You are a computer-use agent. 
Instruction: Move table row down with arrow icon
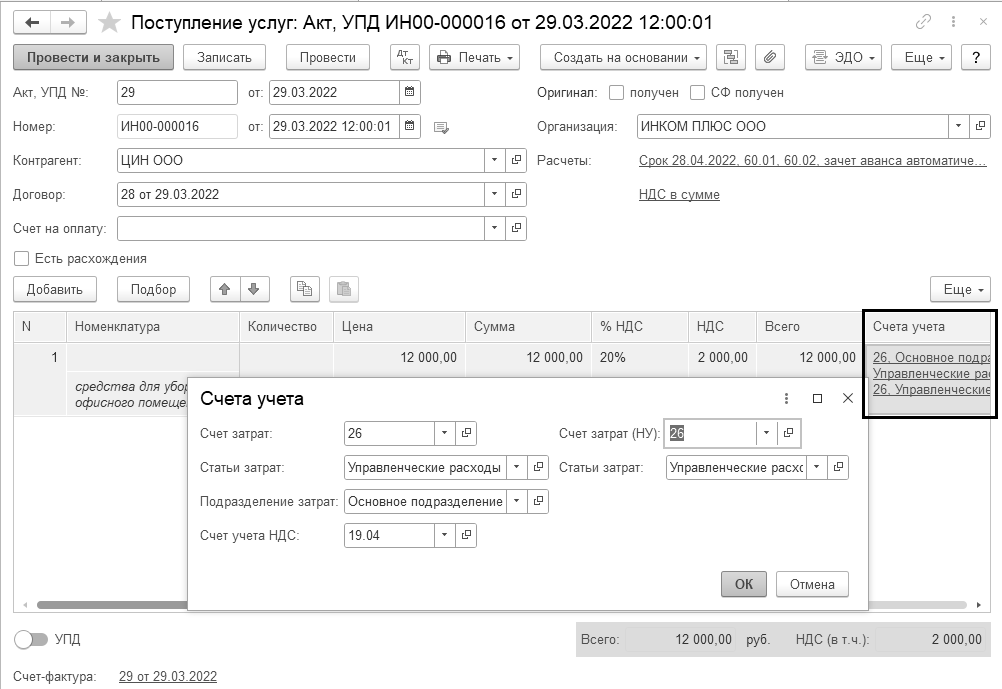254,289
